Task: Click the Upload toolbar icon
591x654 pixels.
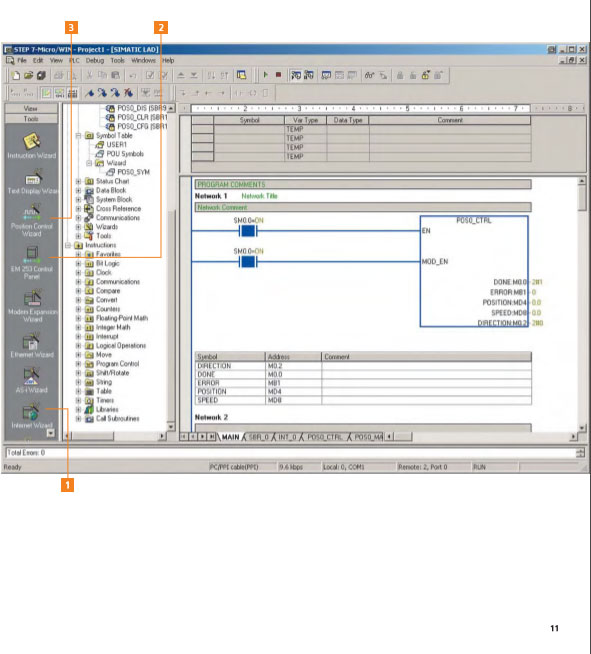Action: 181,75
